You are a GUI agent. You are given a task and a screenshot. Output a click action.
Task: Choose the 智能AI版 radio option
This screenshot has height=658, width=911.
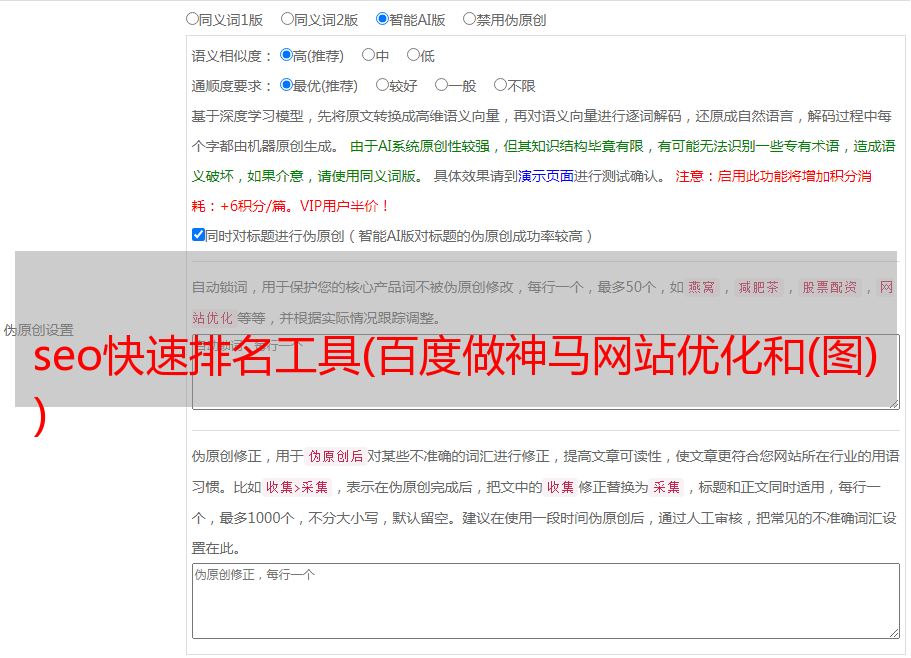382,19
